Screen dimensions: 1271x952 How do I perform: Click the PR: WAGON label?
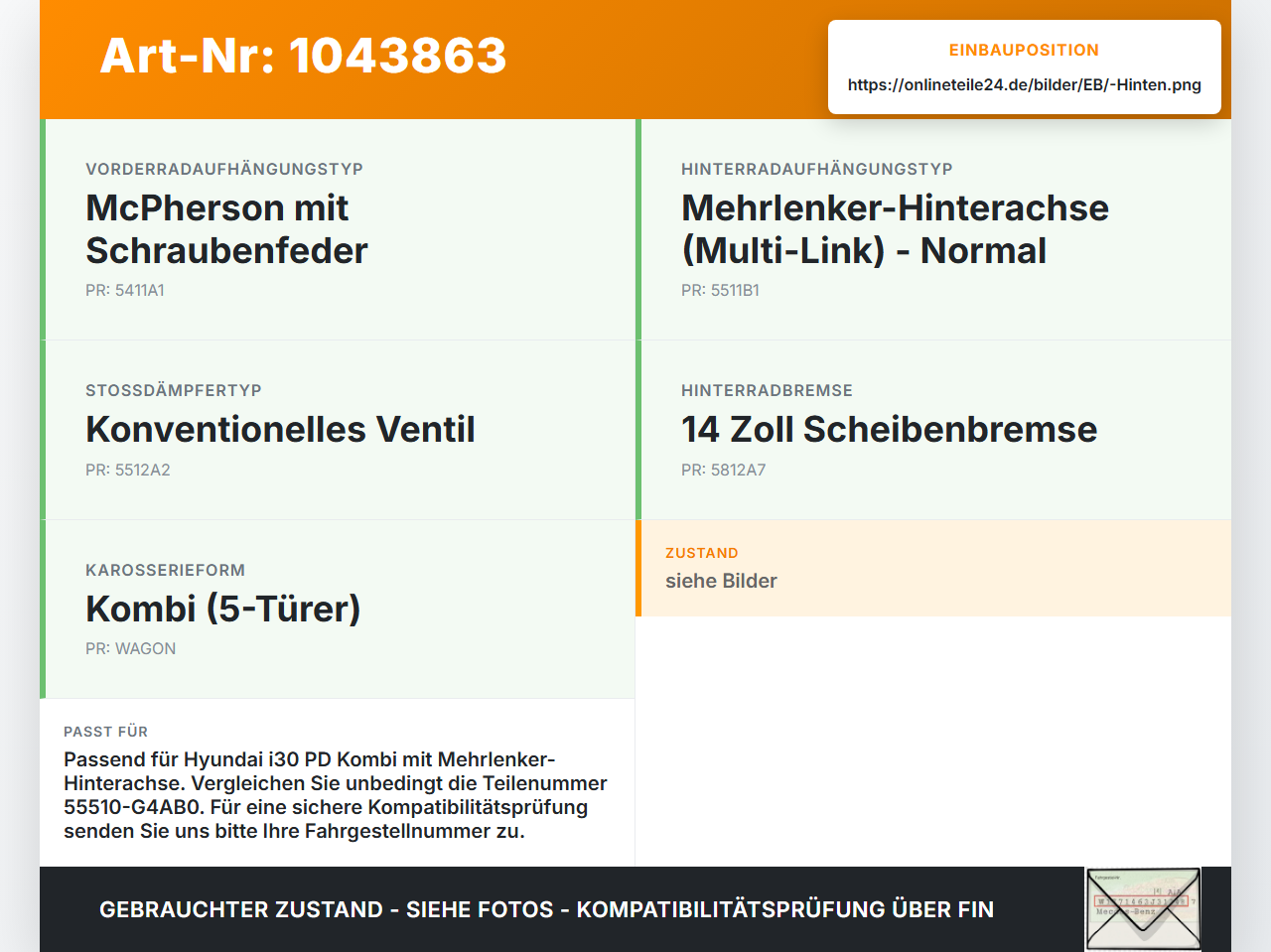click(130, 648)
